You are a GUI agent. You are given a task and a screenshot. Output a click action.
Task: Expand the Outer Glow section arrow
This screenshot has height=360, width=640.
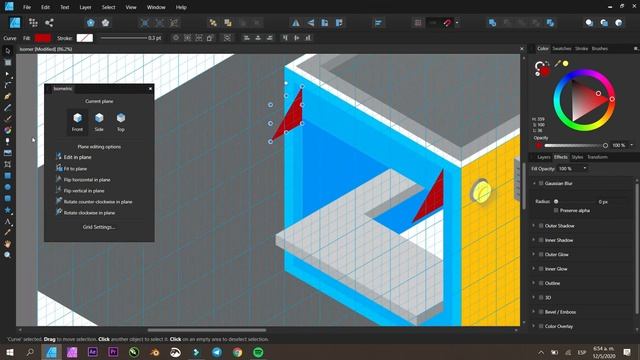(x=533, y=254)
